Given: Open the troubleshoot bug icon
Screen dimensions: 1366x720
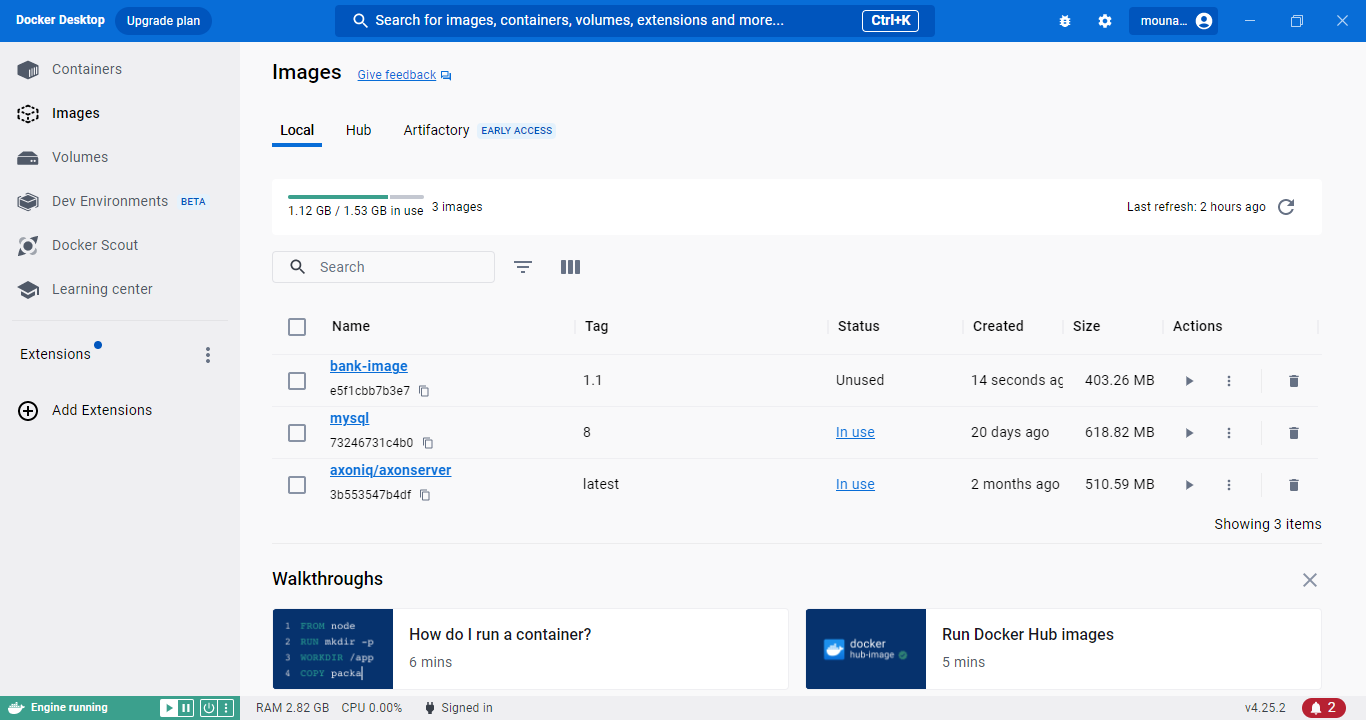Looking at the screenshot, I should tap(1065, 21).
